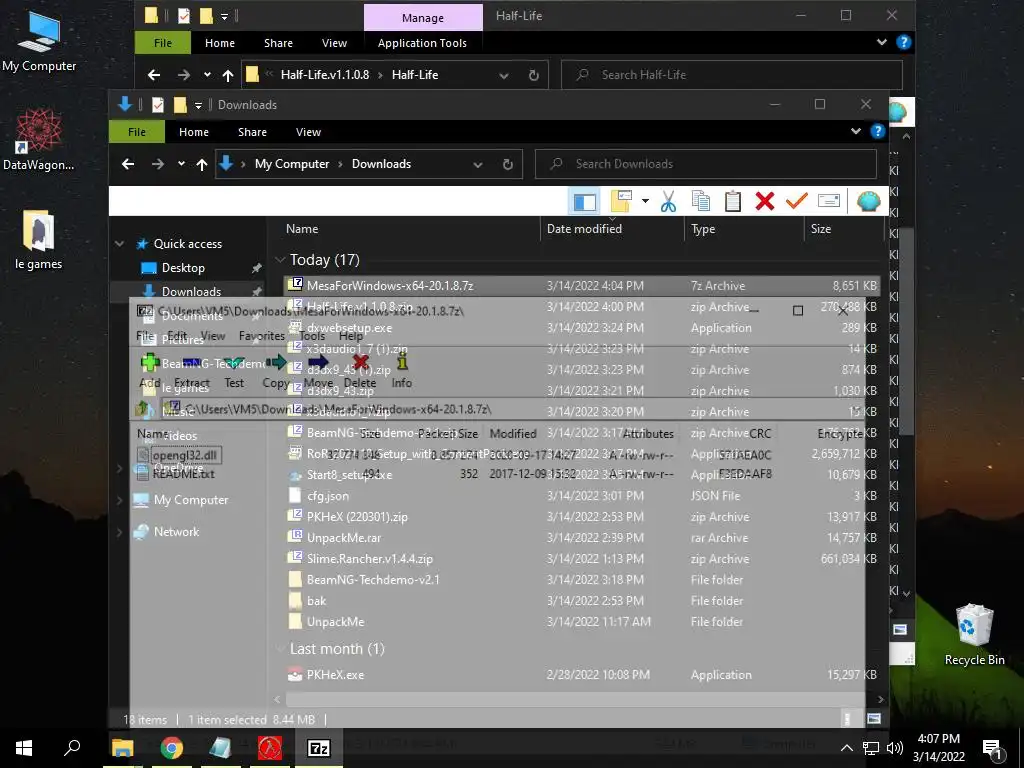Collapse the Quick access tree node
Screen dimensions: 1024x768
(120, 244)
